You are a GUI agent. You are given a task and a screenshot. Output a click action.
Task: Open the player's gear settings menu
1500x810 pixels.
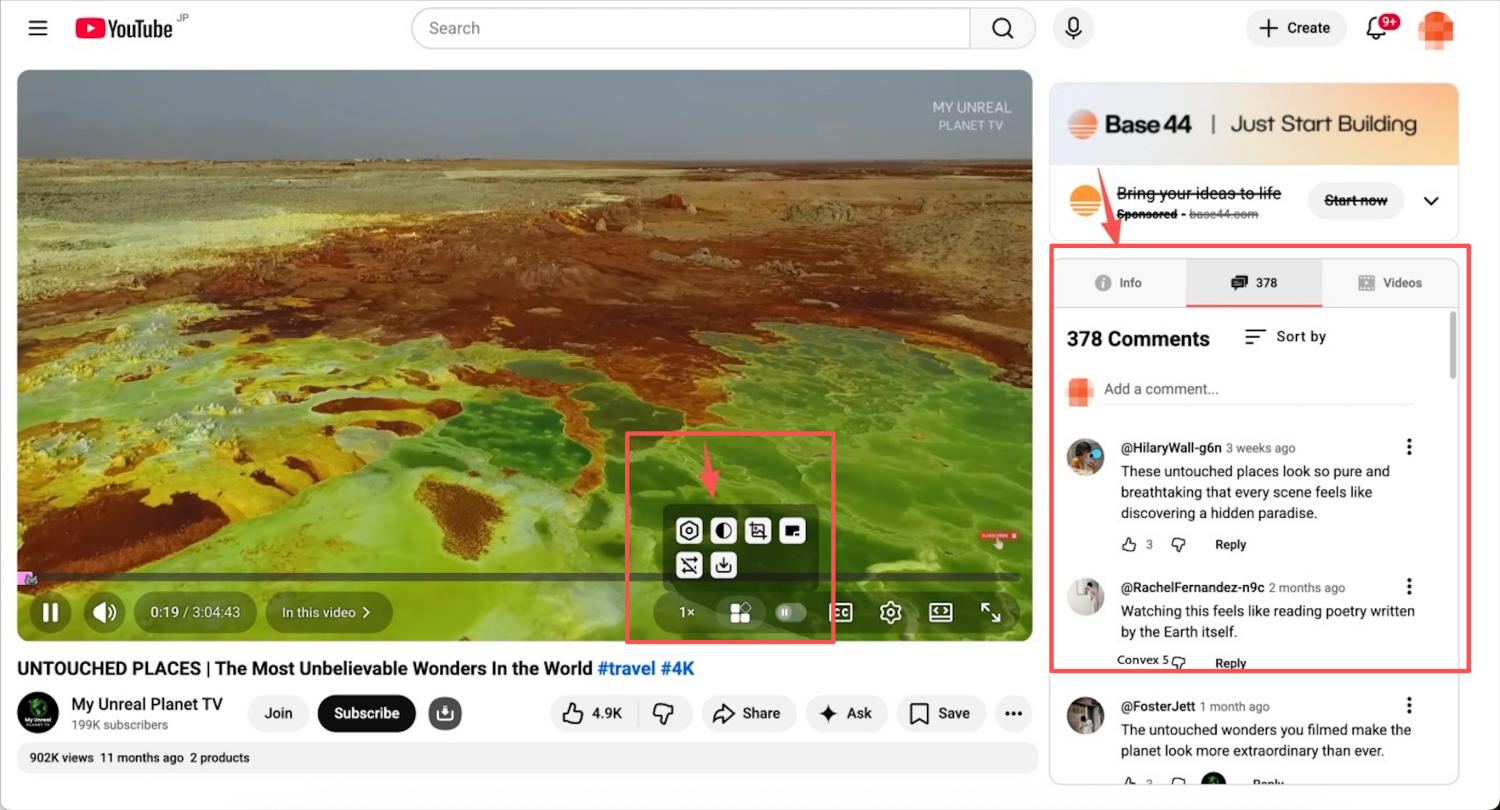click(x=890, y=613)
